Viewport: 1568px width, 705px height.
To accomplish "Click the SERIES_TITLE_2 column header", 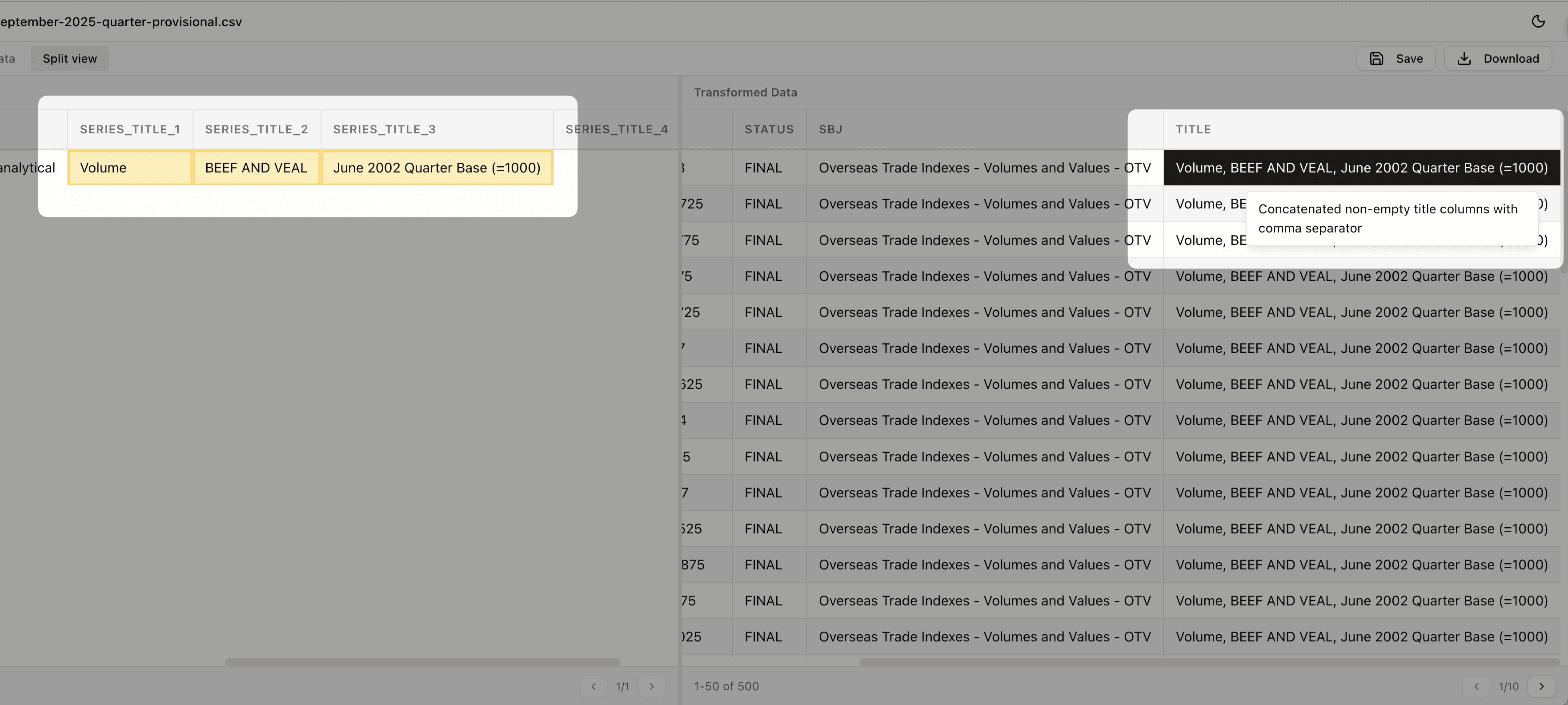I will coord(256,129).
